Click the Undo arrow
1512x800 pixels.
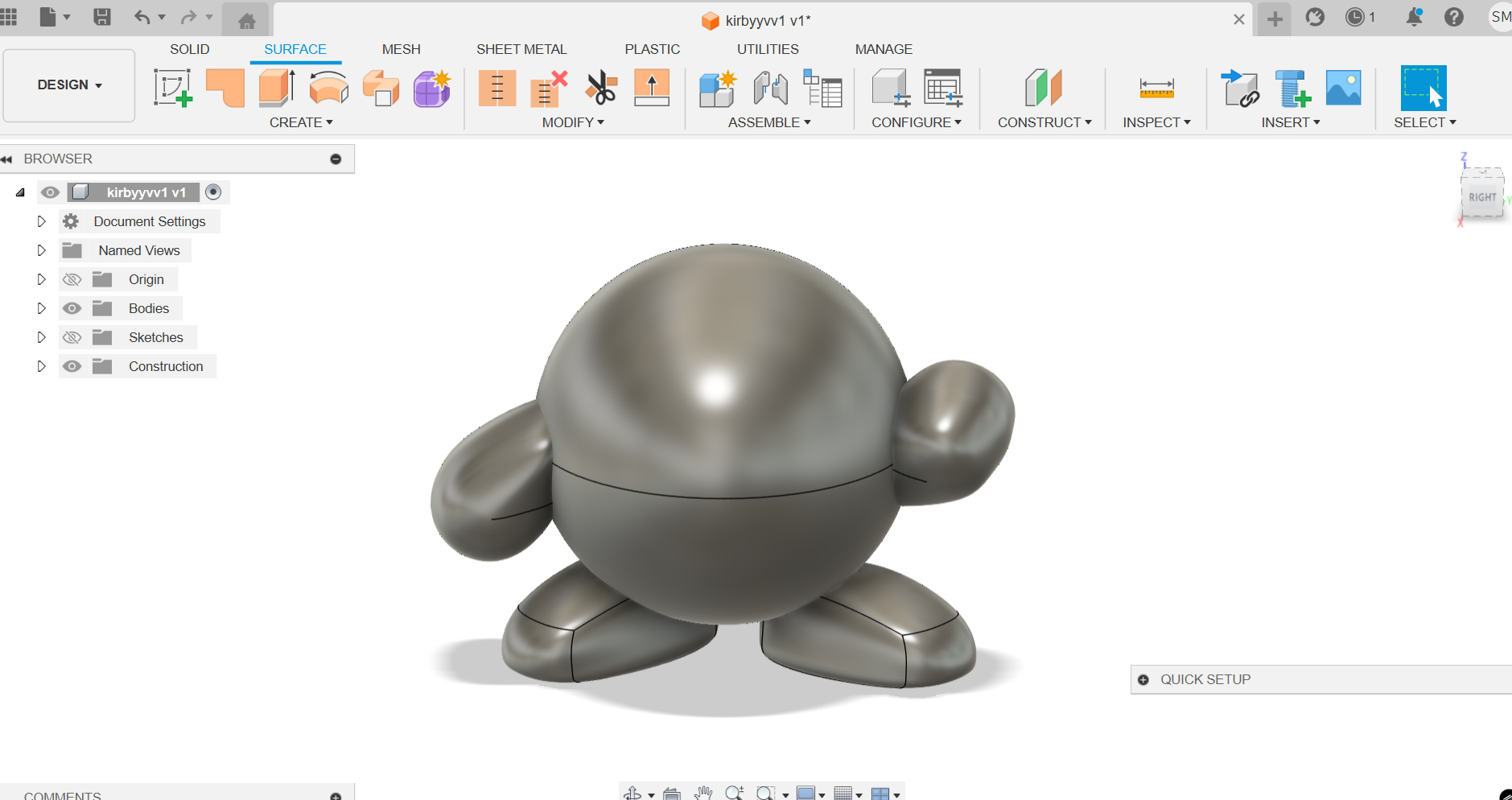click(x=142, y=17)
